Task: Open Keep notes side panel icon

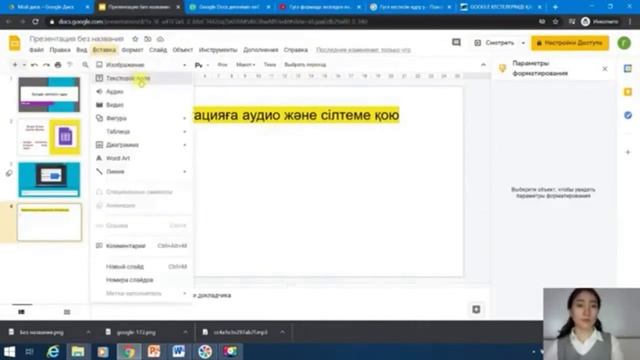Action: (x=628, y=92)
